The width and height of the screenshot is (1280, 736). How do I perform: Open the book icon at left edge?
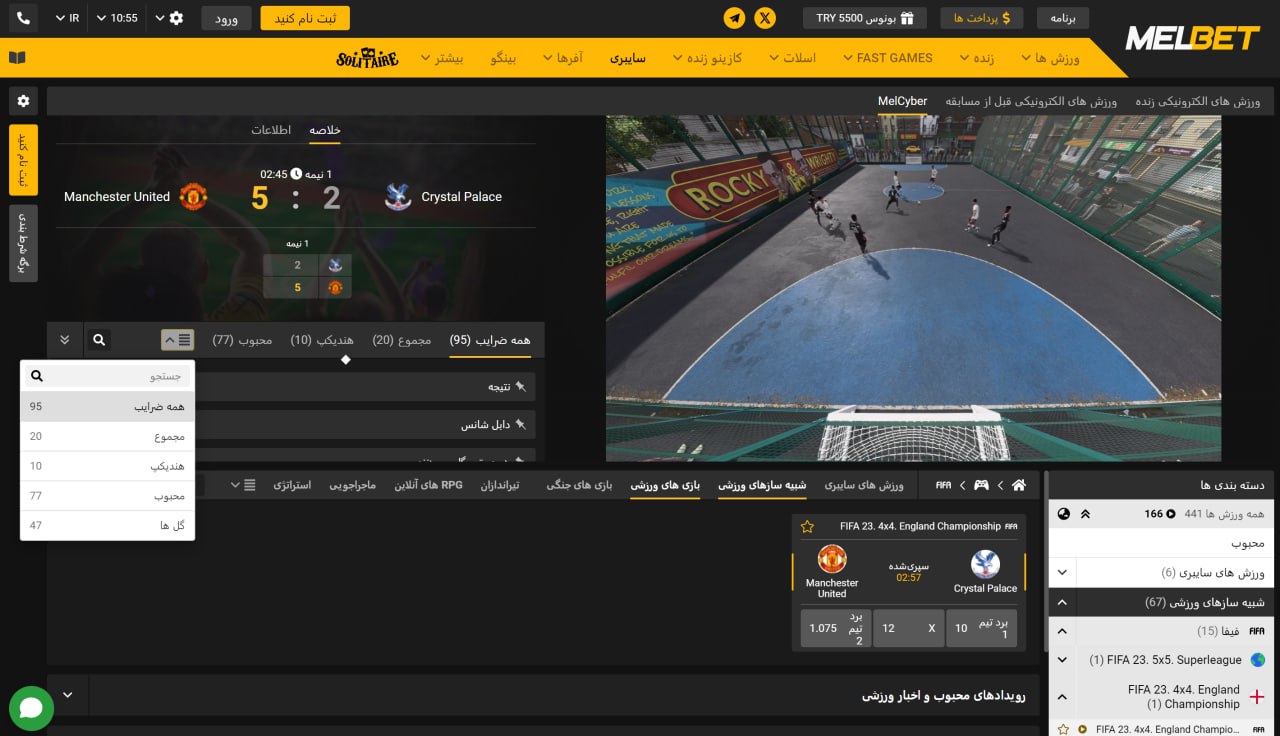[x=17, y=58]
